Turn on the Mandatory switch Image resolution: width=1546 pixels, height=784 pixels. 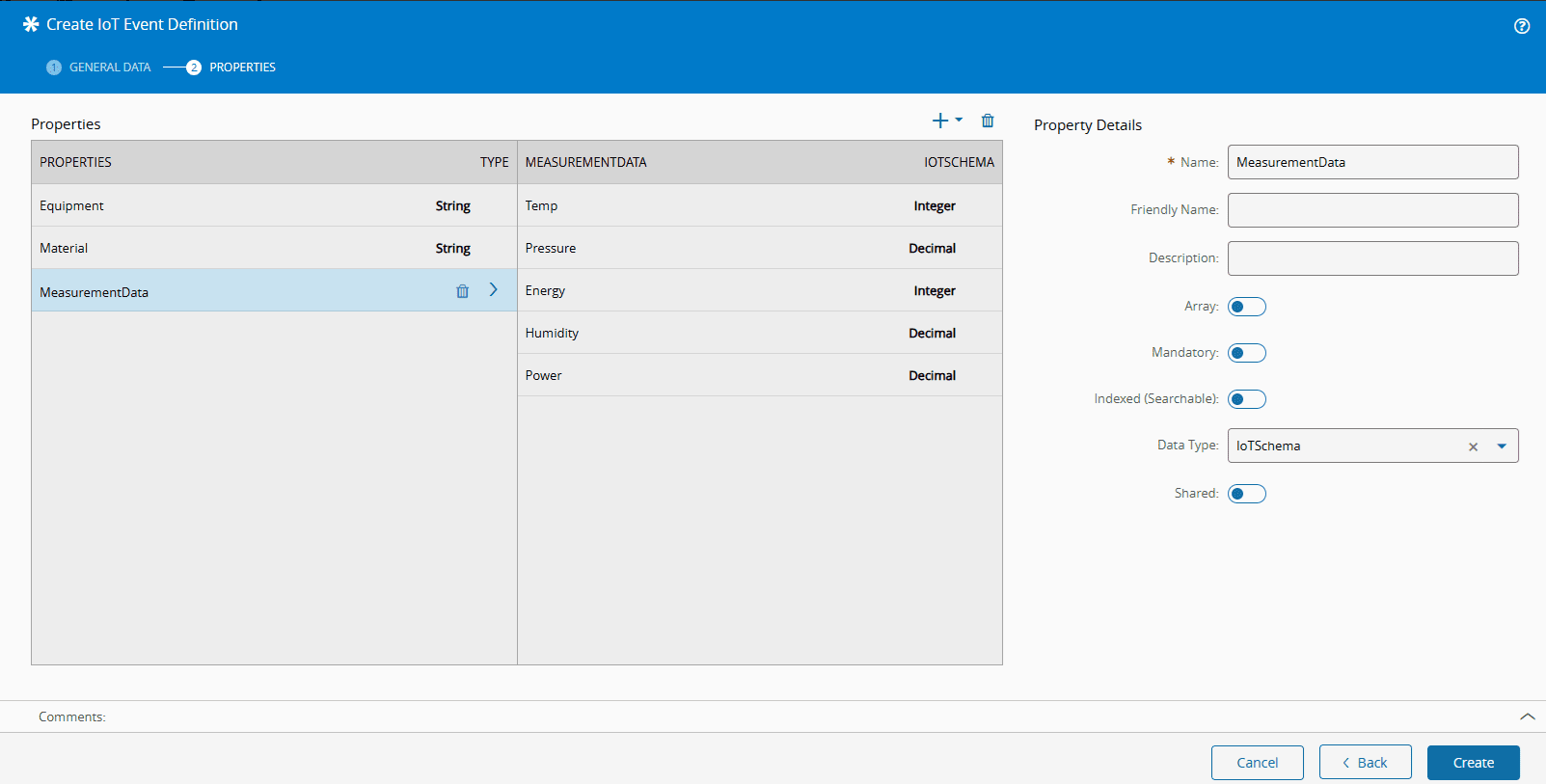1246,353
